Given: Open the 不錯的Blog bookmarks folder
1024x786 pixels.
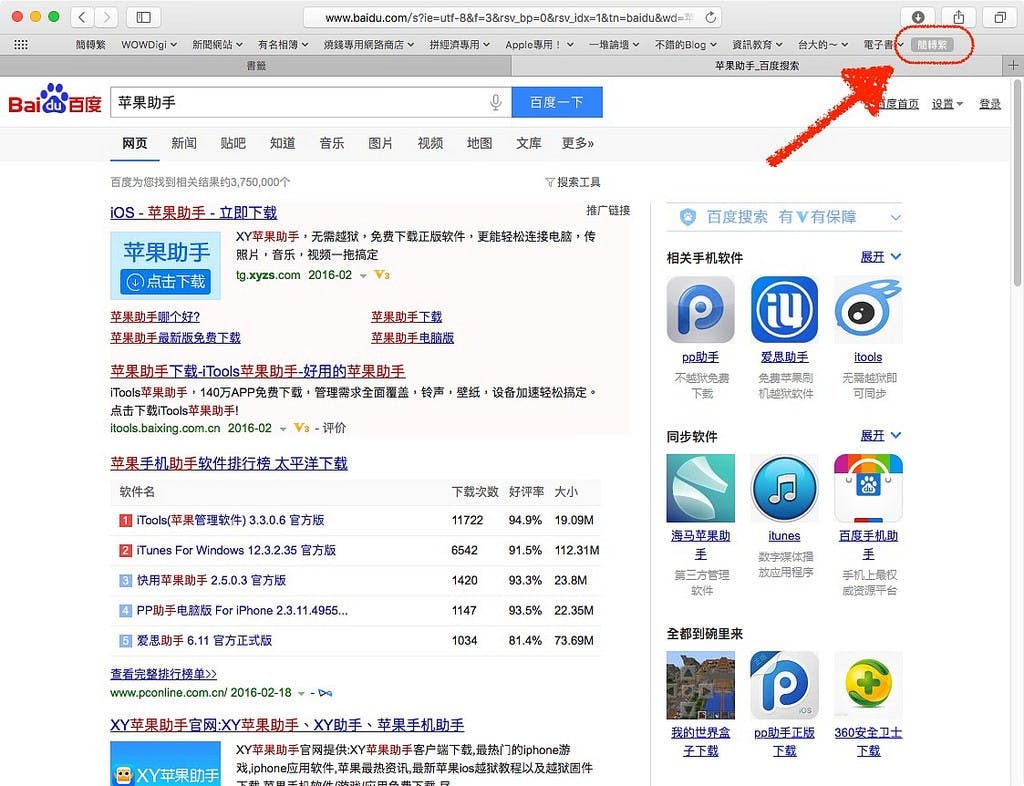Looking at the screenshot, I should [686, 44].
